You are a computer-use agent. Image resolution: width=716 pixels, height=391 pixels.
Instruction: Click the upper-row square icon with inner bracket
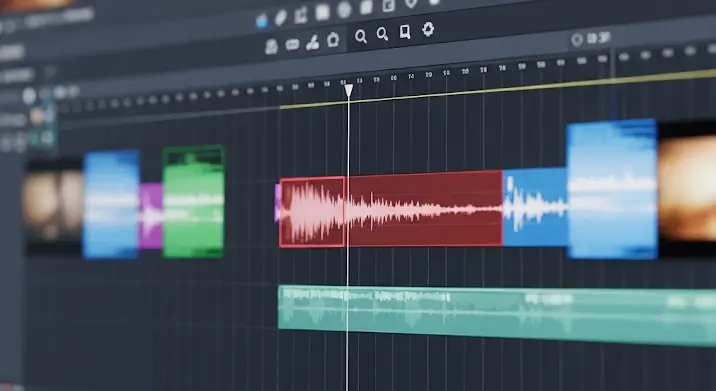[x=389, y=5]
